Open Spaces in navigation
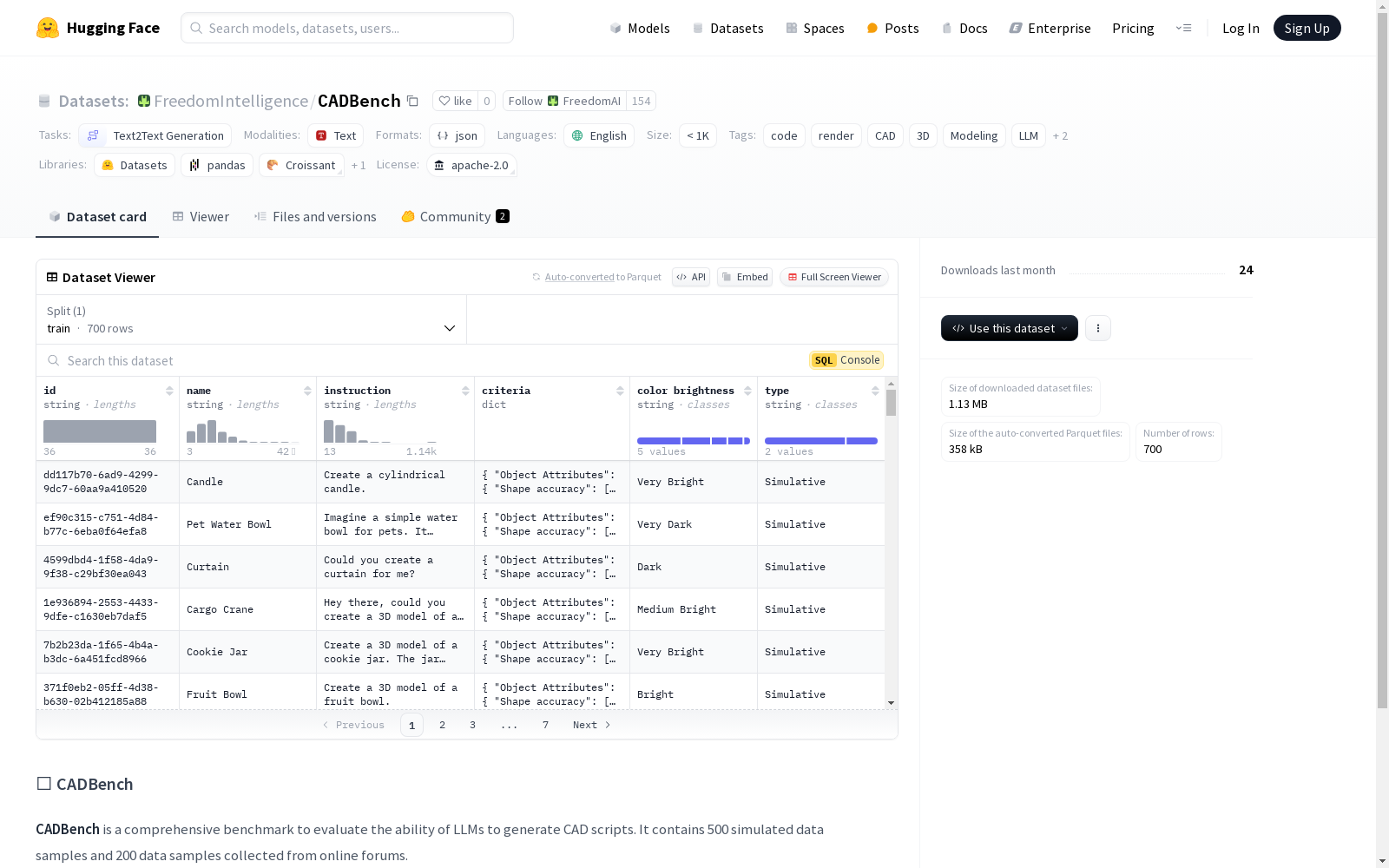Screen dimensions: 1389x868 click(815, 28)
